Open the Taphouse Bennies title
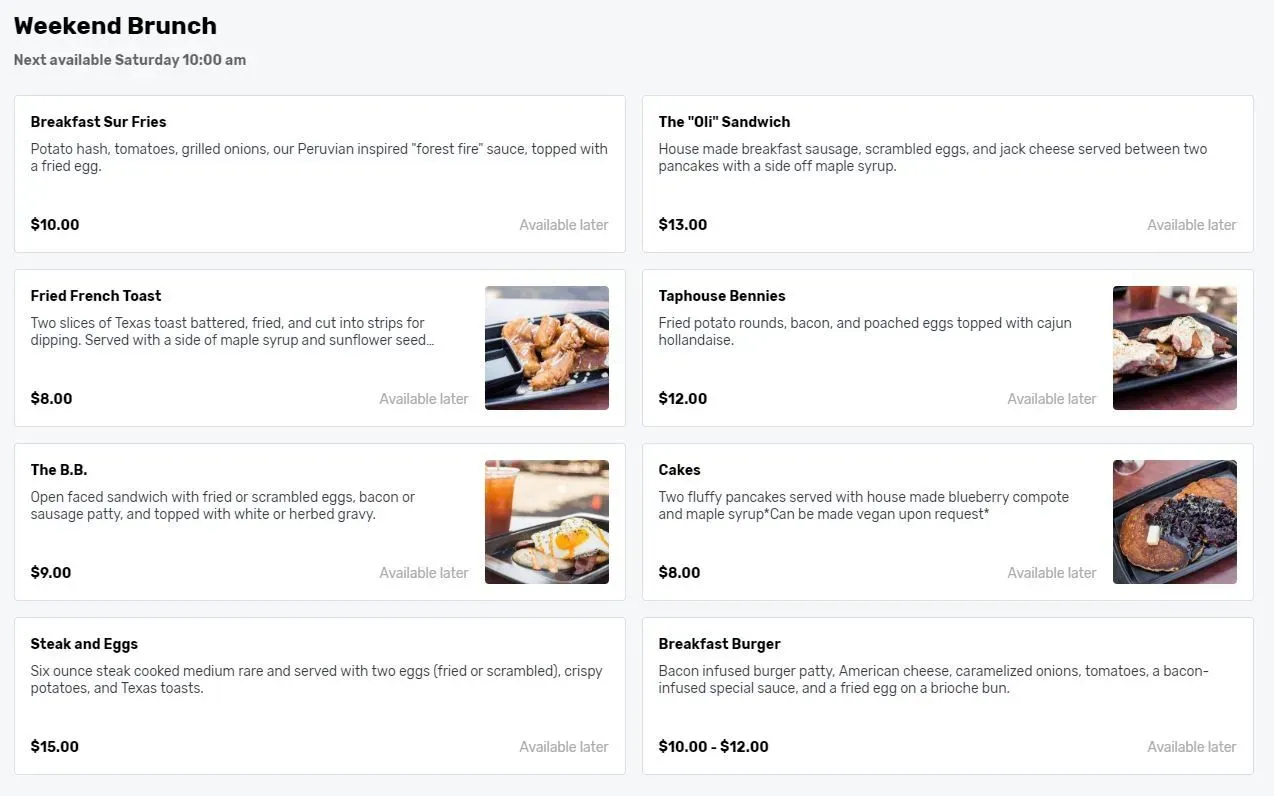Image resolution: width=1274 pixels, height=796 pixels. (x=722, y=296)
